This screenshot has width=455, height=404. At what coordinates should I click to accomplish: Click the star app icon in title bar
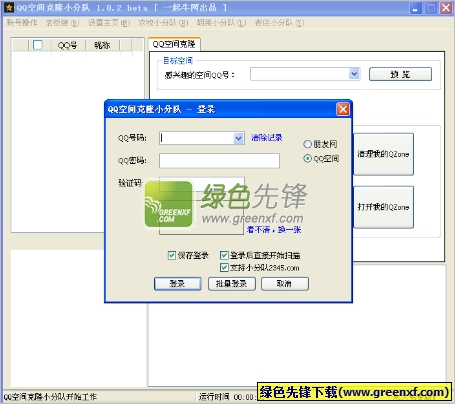pyautogui.click(x=9, y=7)
